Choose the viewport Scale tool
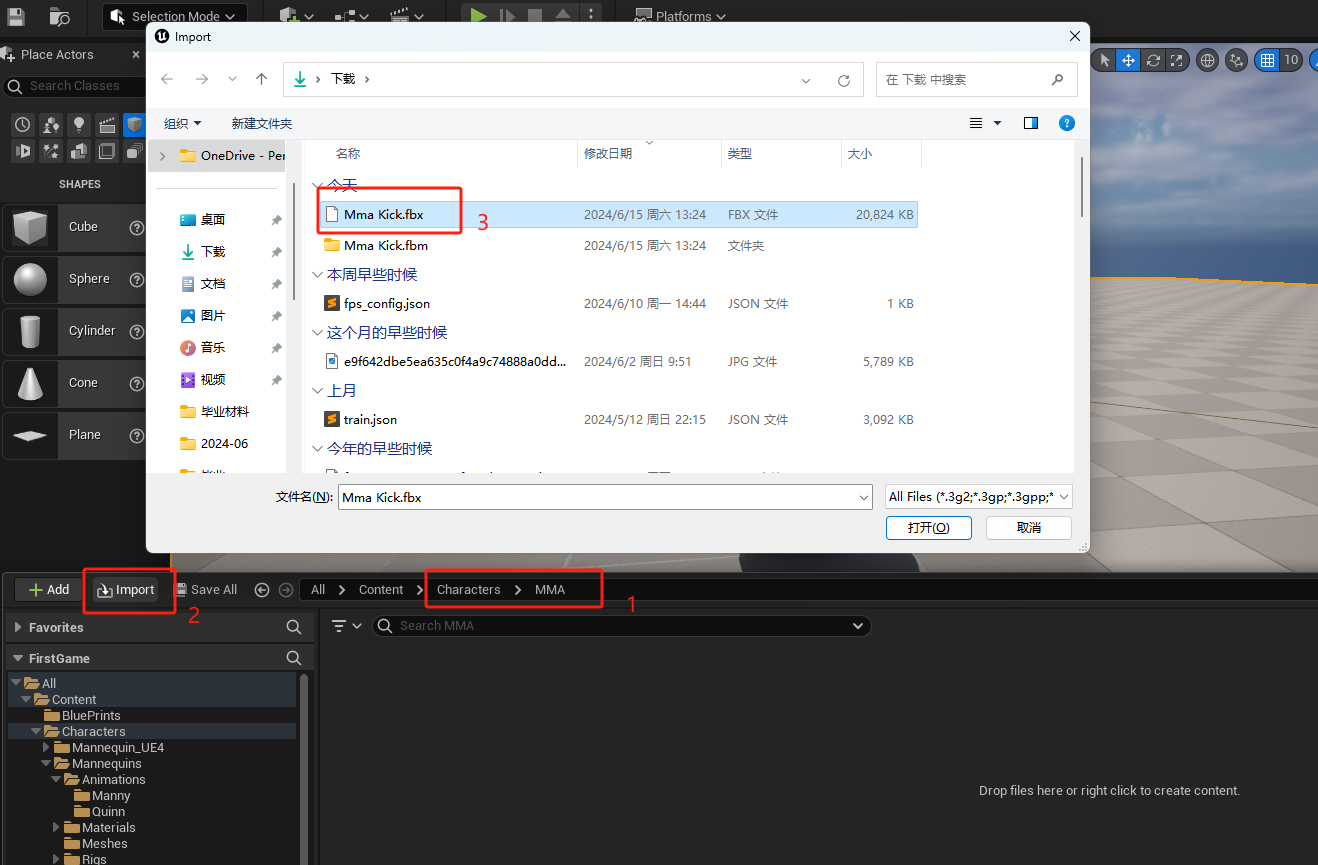Viewport: 1318px width, 865px height. pos(1176,60)
